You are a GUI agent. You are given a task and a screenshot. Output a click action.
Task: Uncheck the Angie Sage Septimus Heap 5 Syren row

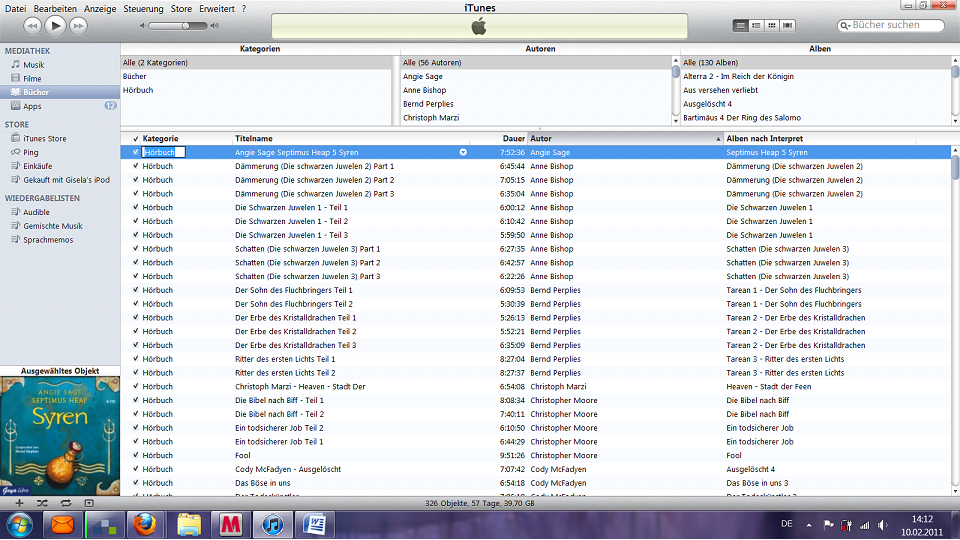click(x=135, y=152)
